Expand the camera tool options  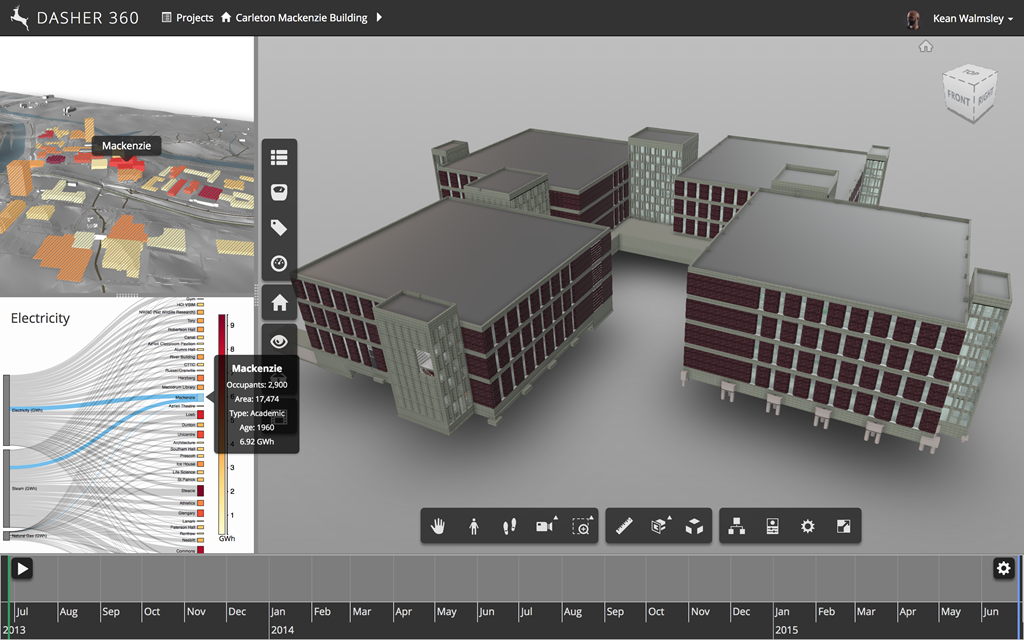pyautogui.click(x=545, y=526)
